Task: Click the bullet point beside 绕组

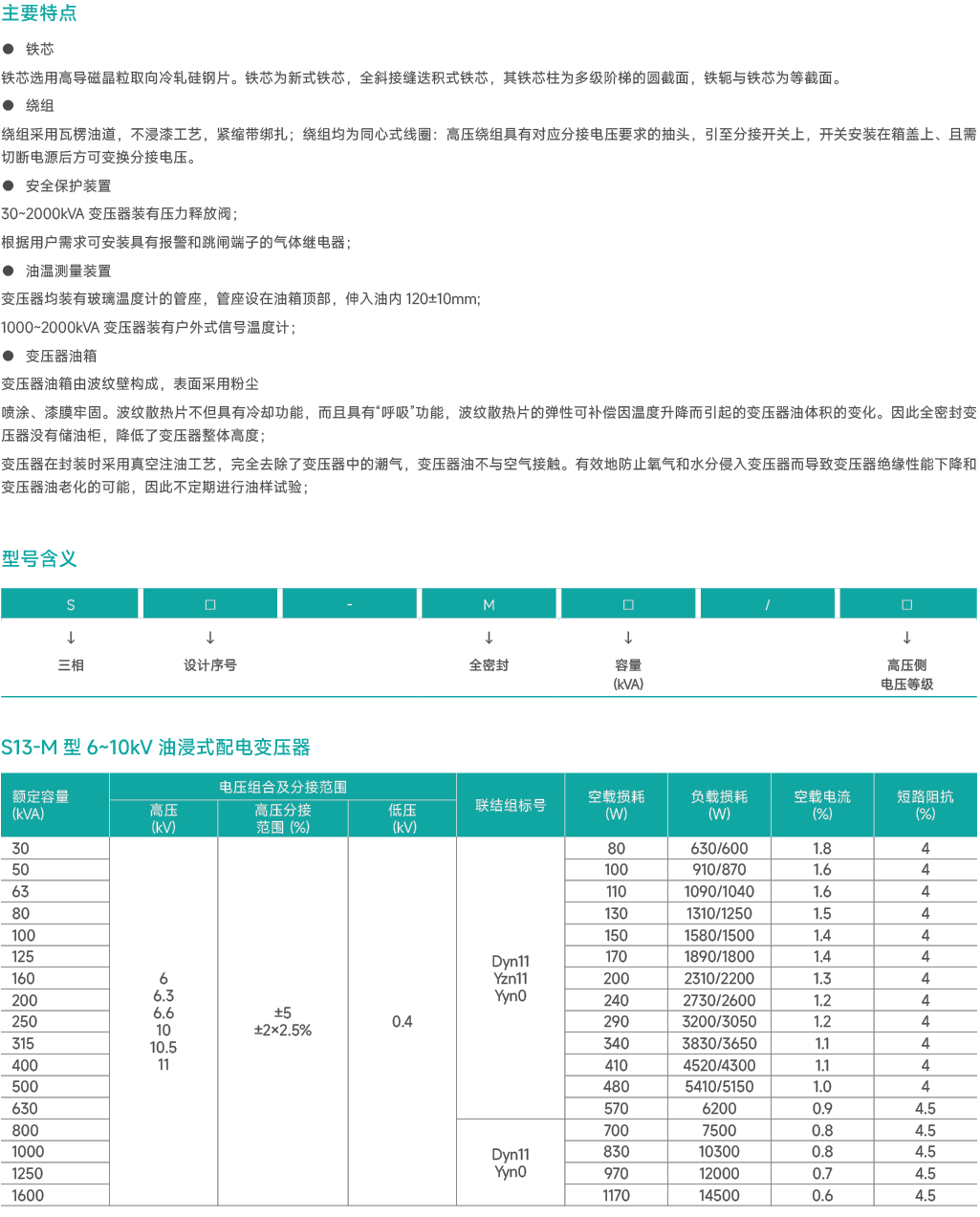Action: pyautogui.click(x=9, y=105)
